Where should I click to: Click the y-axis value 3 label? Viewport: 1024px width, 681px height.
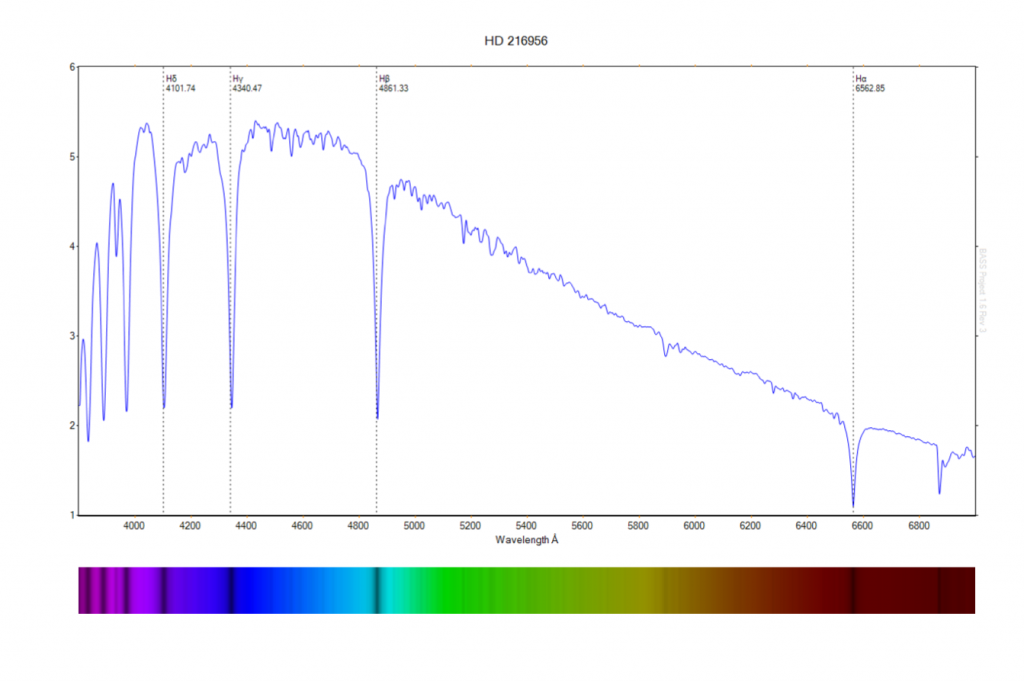point(72,336)
